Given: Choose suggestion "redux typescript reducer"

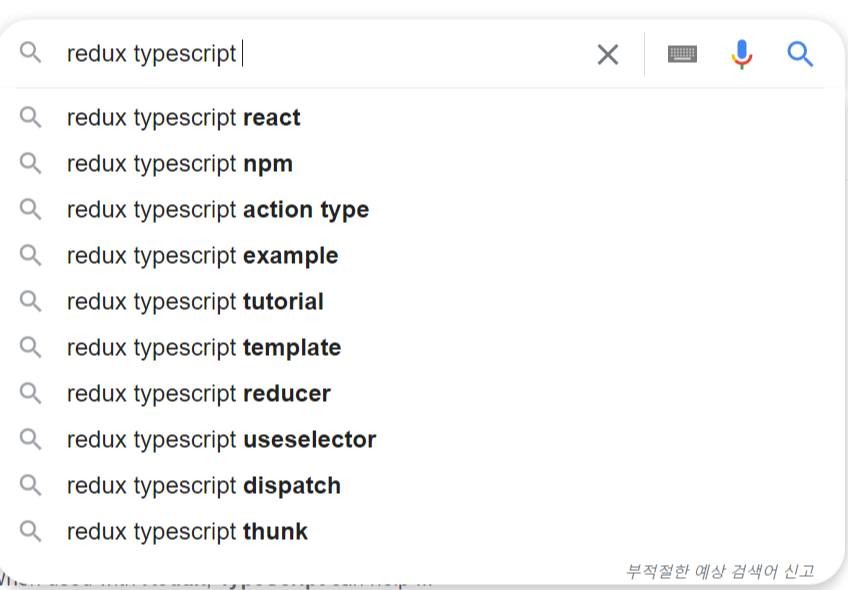Looking at the screenshot, I should (422, 393).
